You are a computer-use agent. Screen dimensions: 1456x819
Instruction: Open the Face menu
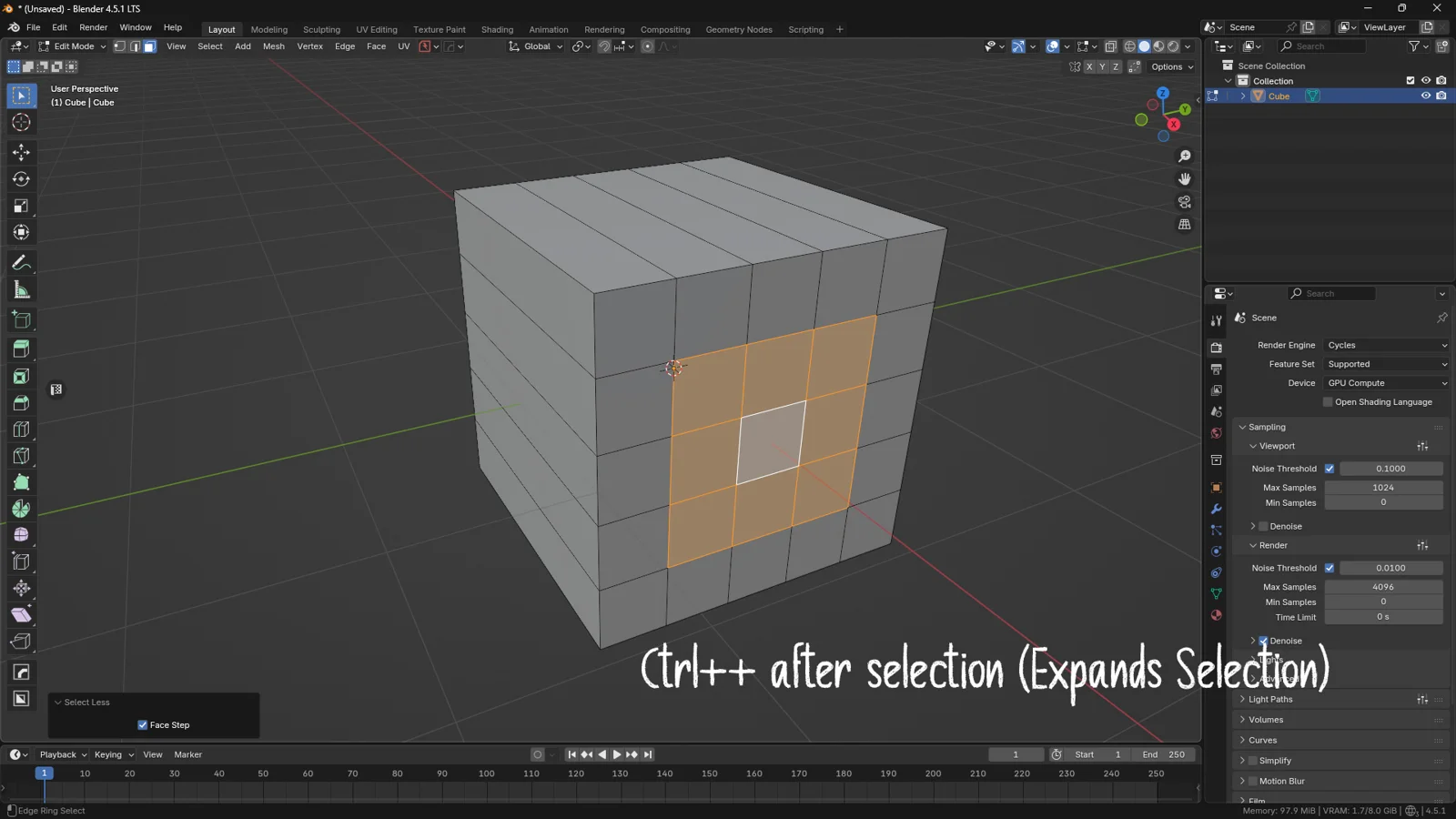(376, 46)
